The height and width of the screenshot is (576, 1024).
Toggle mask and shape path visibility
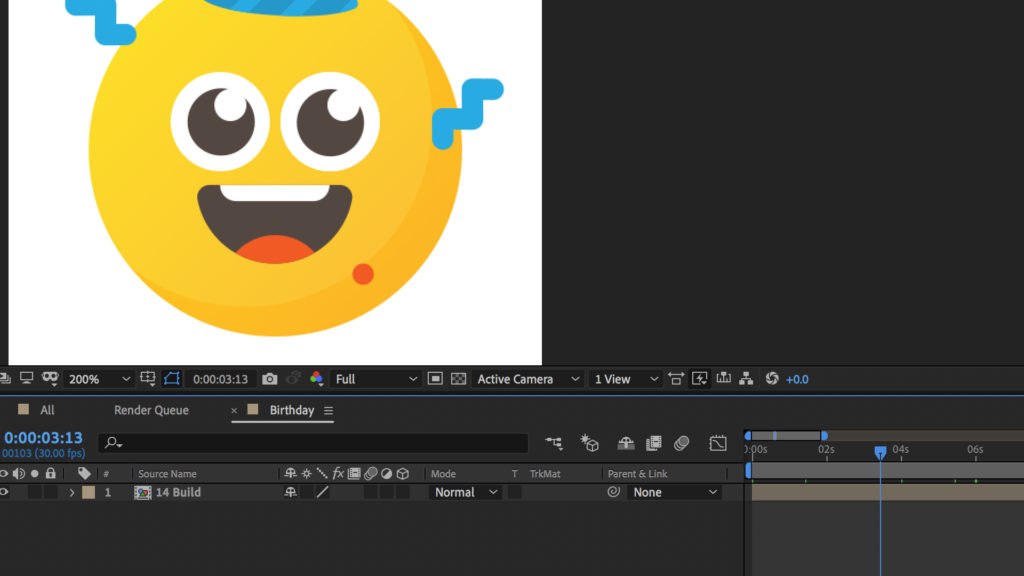172,379
